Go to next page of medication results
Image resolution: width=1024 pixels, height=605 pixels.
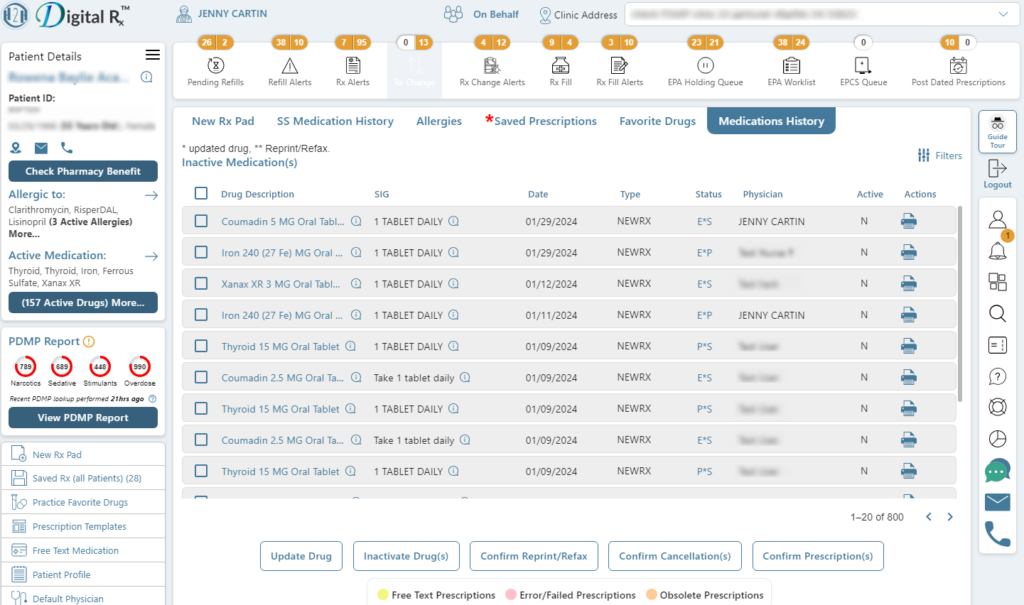point(950,517)
